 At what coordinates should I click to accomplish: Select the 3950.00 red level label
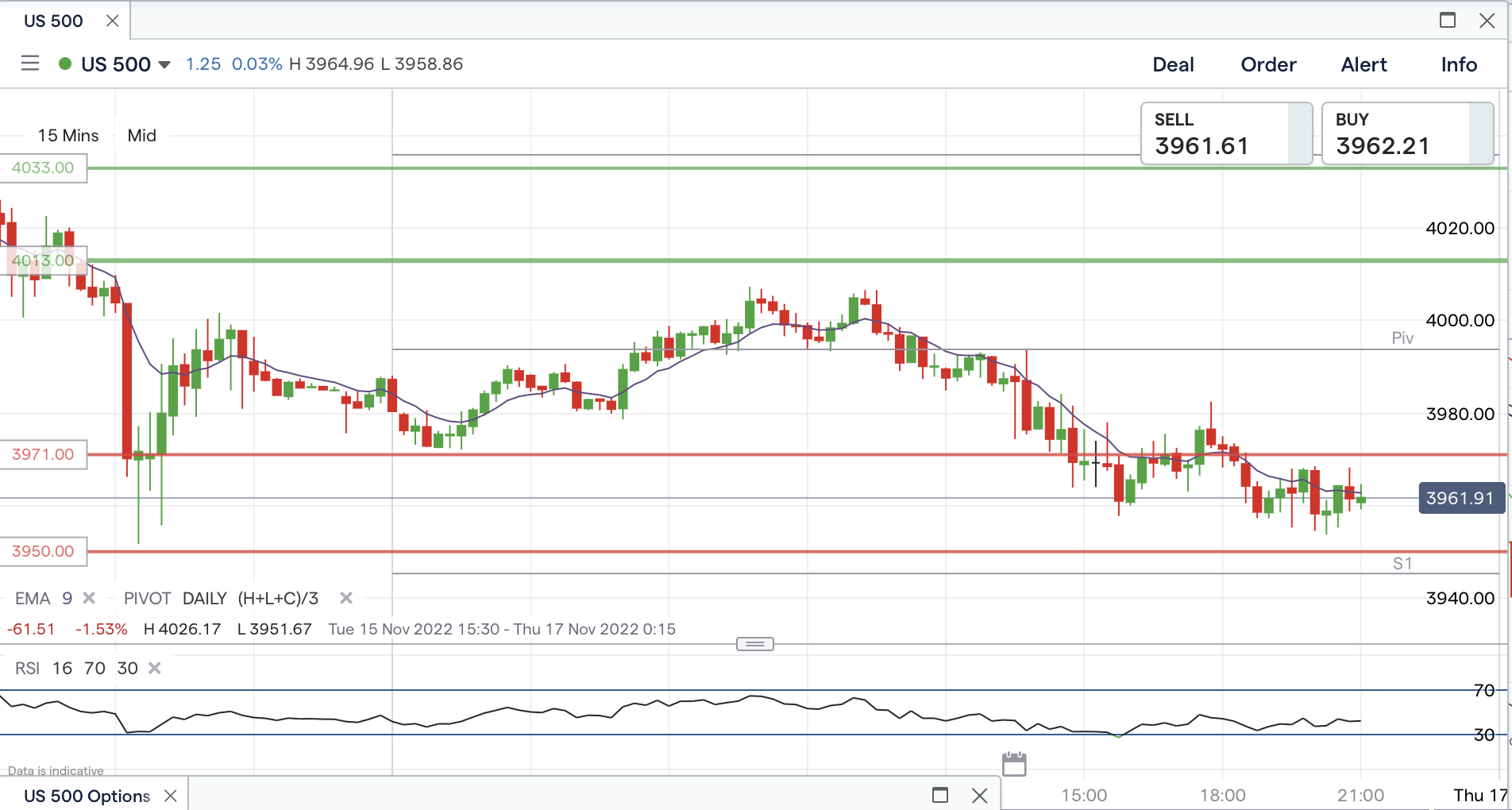point(43,551)
